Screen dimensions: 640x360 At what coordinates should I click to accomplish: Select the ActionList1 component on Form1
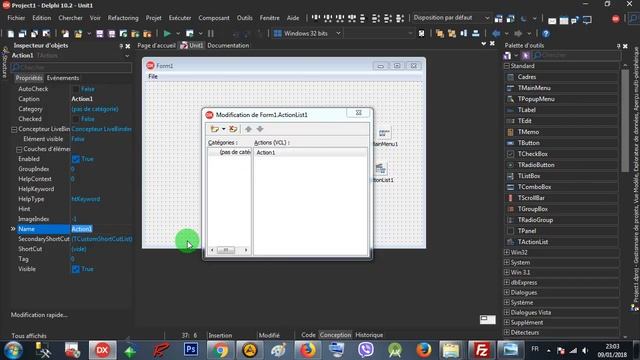point(381,169)
